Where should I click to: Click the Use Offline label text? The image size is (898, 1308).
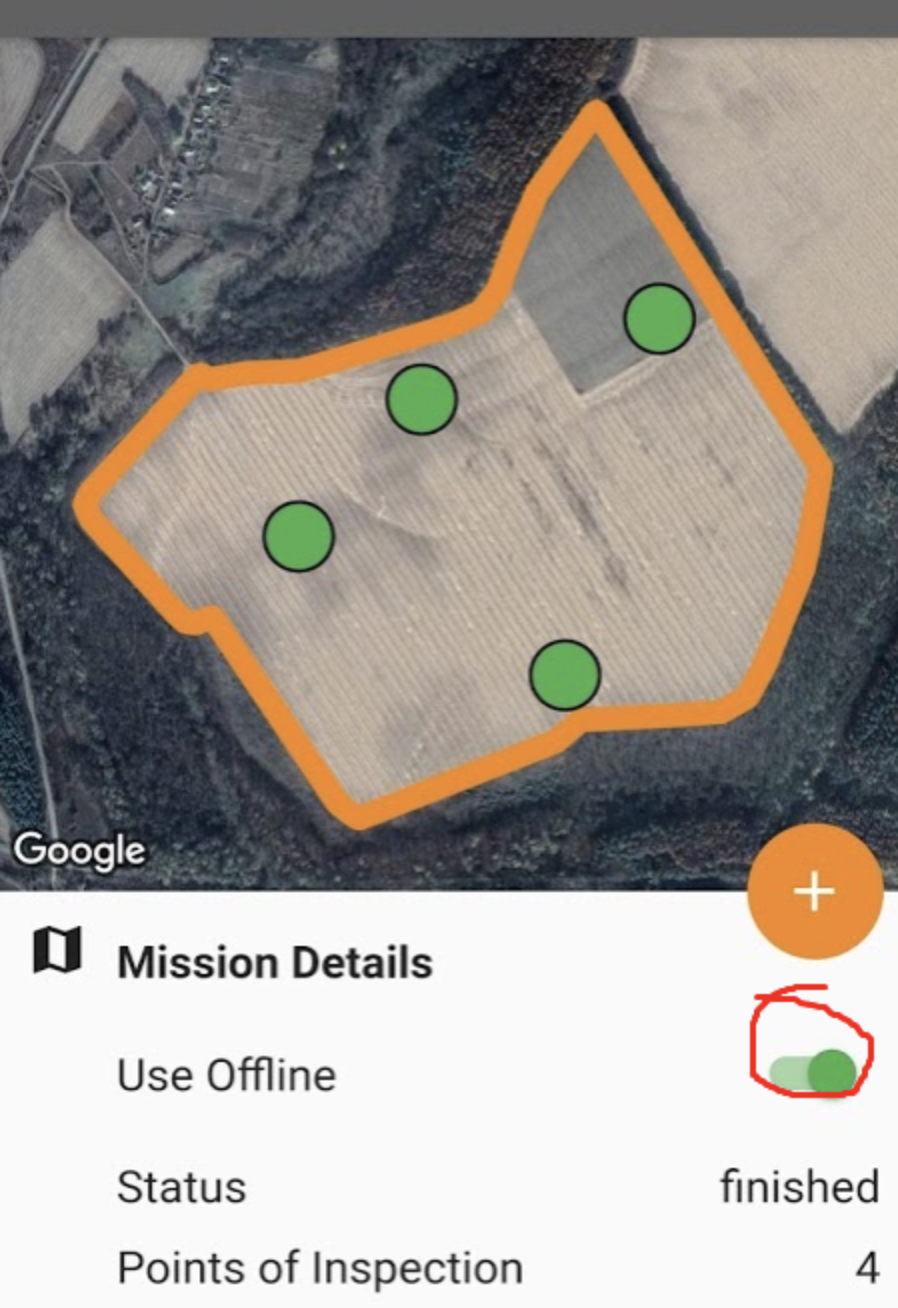(226, 1075)
